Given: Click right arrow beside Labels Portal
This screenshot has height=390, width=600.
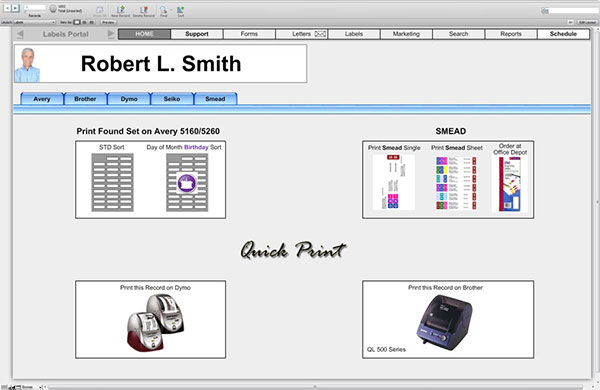Looking at the screenshot, I should pyautogui.click(x=111, y=34).
